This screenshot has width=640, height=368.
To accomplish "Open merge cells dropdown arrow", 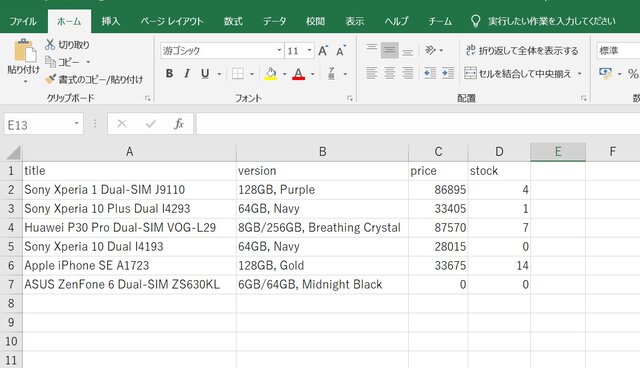I will 579,73.
